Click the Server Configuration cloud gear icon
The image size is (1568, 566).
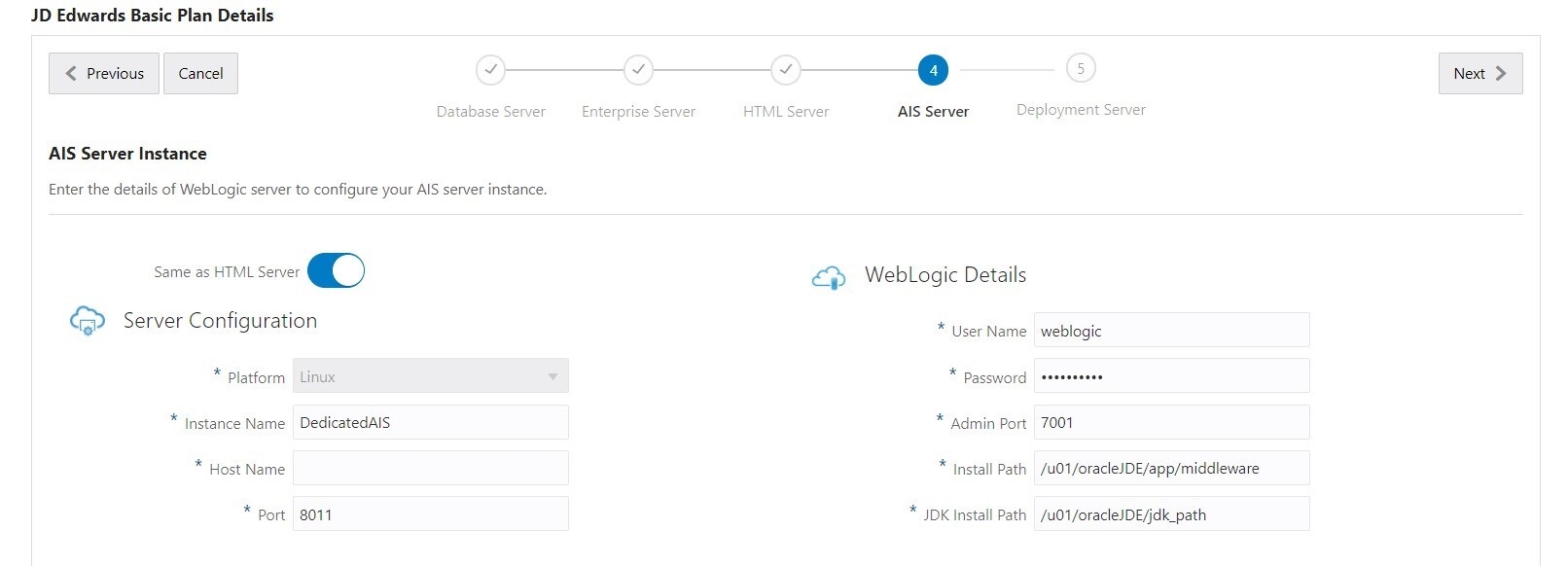coord(88,320)
